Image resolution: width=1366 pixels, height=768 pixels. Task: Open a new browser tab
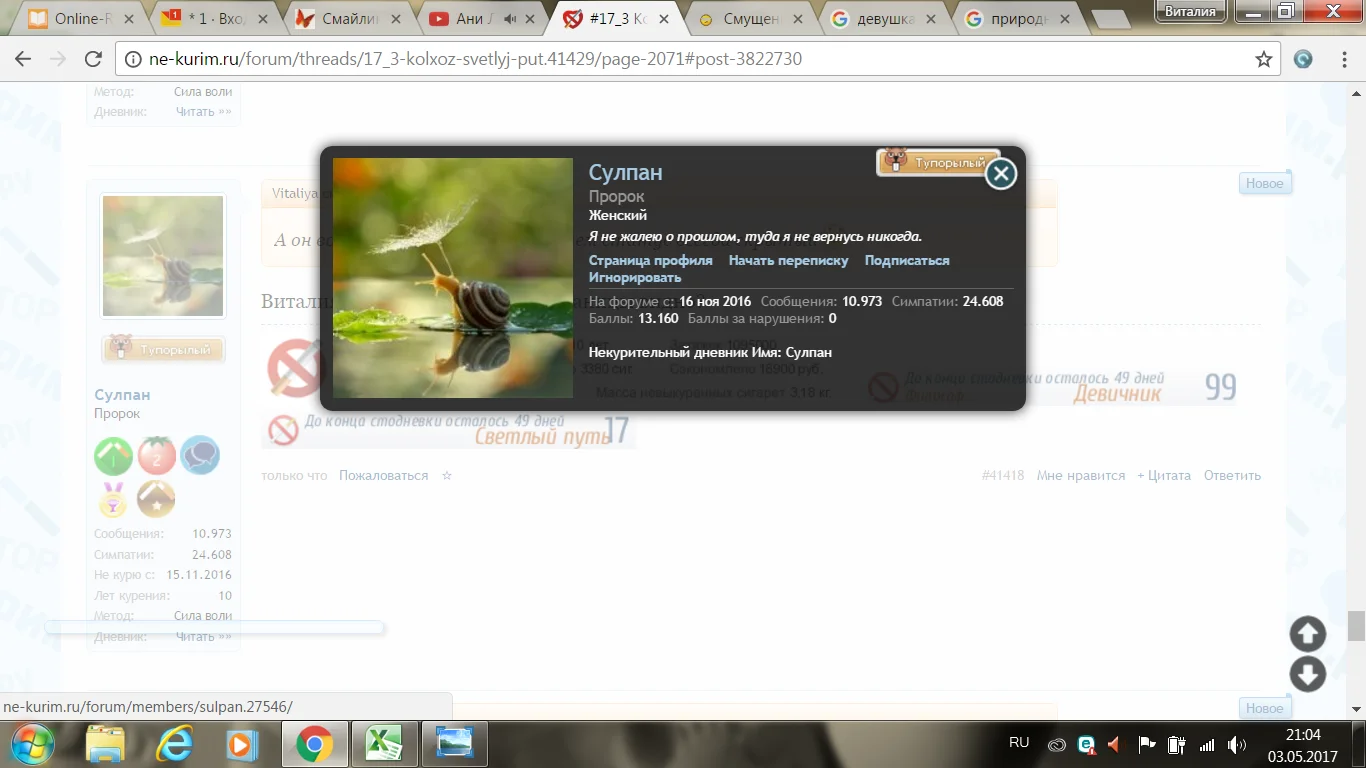(x=1111, y=19)
